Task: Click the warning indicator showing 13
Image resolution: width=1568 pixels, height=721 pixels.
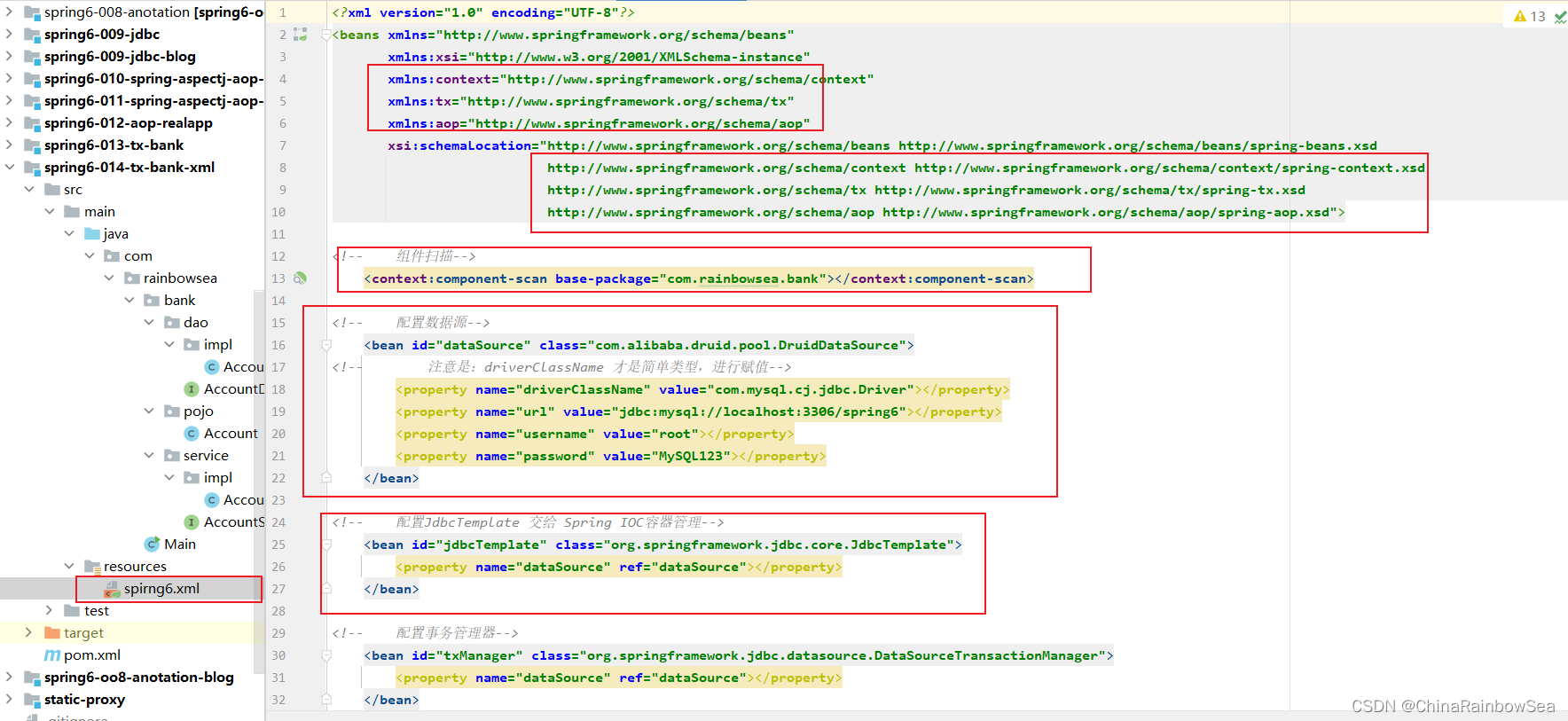Action: tap(1530, 16)
